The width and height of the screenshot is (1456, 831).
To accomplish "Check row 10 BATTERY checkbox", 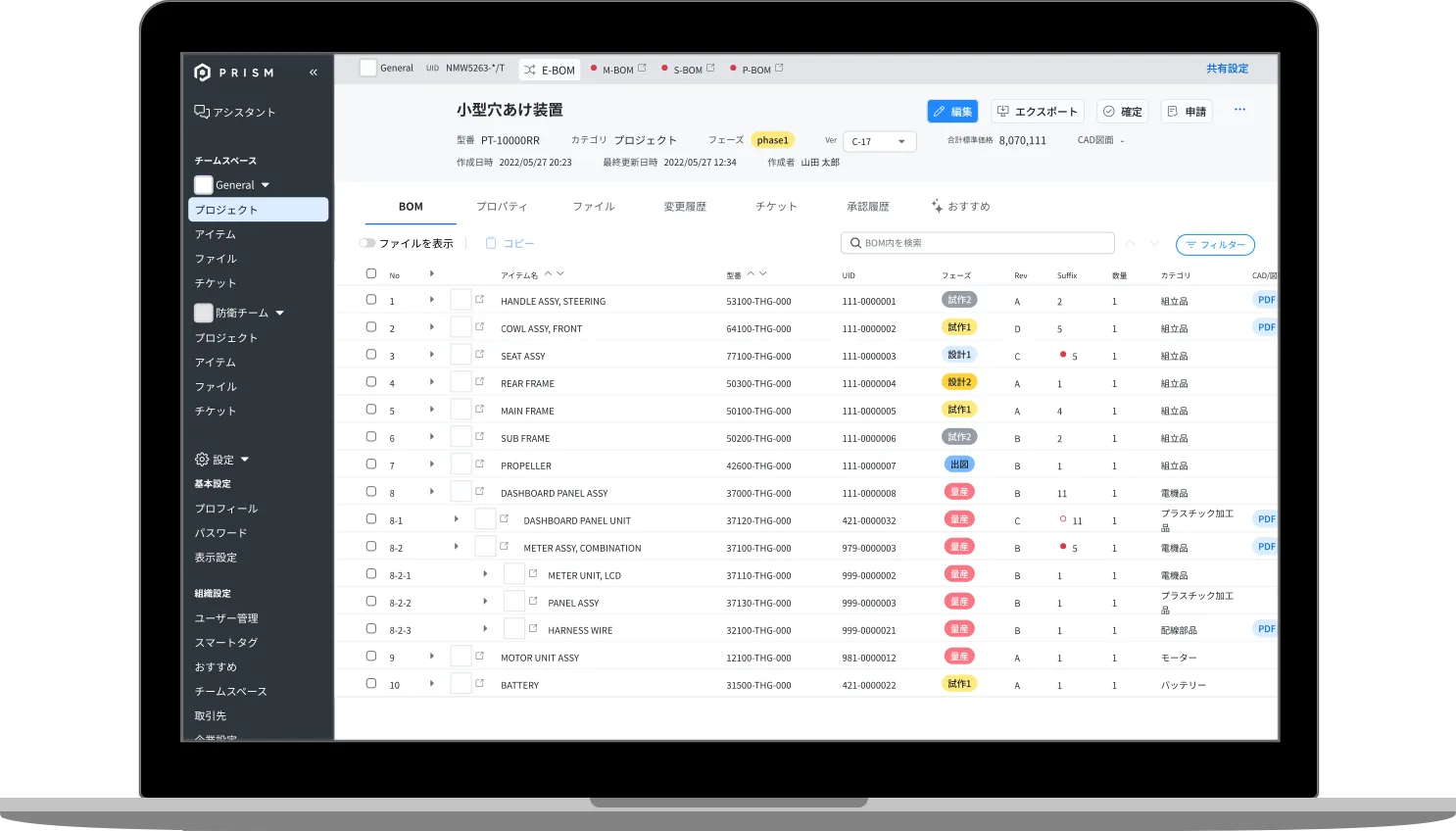I will point(371,684).
